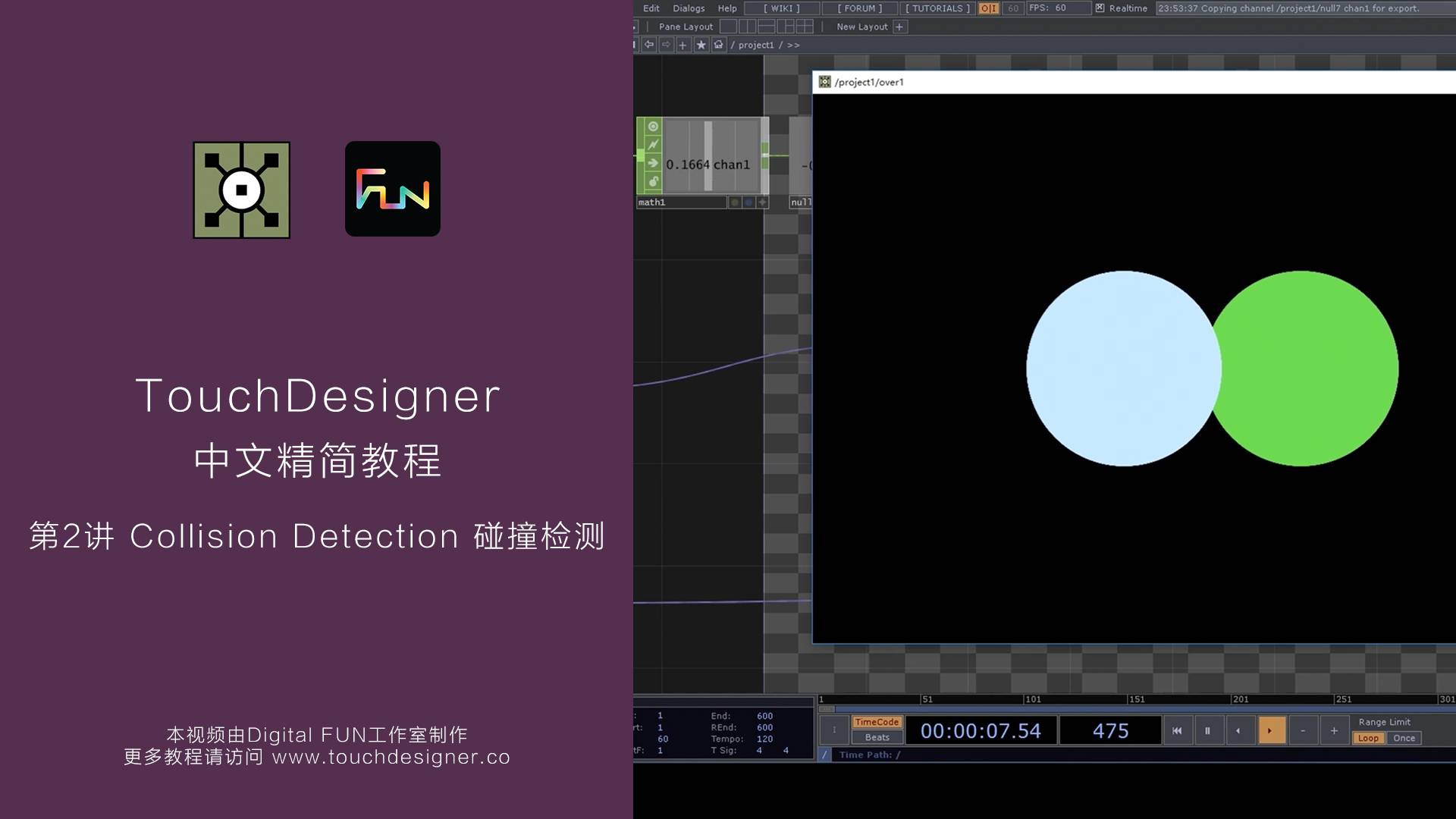Click the Time Path field
The width and height of the screenshot is (1456, 819).
pos(1144,755)
